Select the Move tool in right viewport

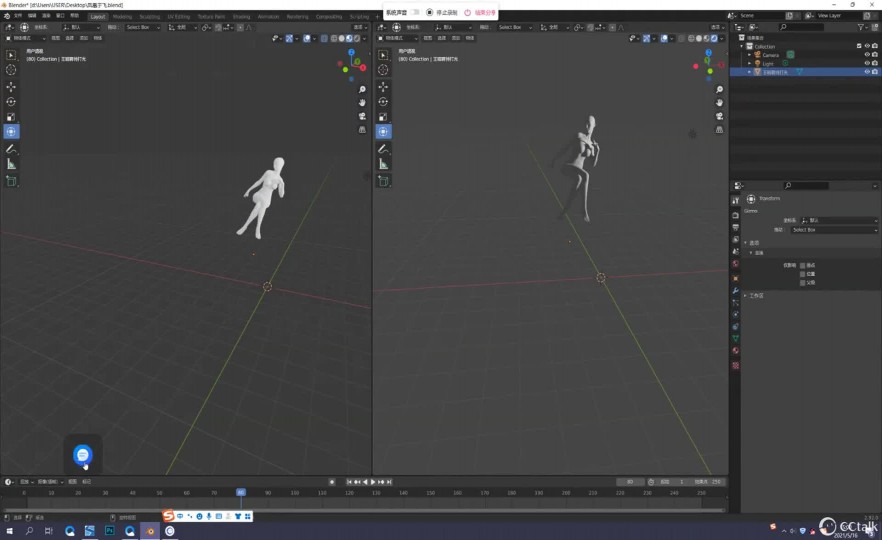pos(383,87)
